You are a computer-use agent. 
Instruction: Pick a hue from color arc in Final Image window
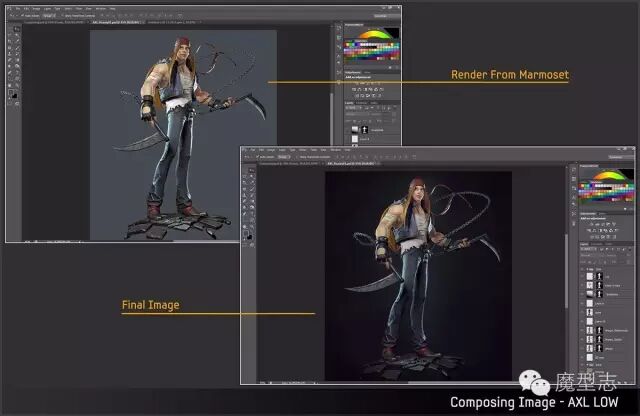coord(609,175)
